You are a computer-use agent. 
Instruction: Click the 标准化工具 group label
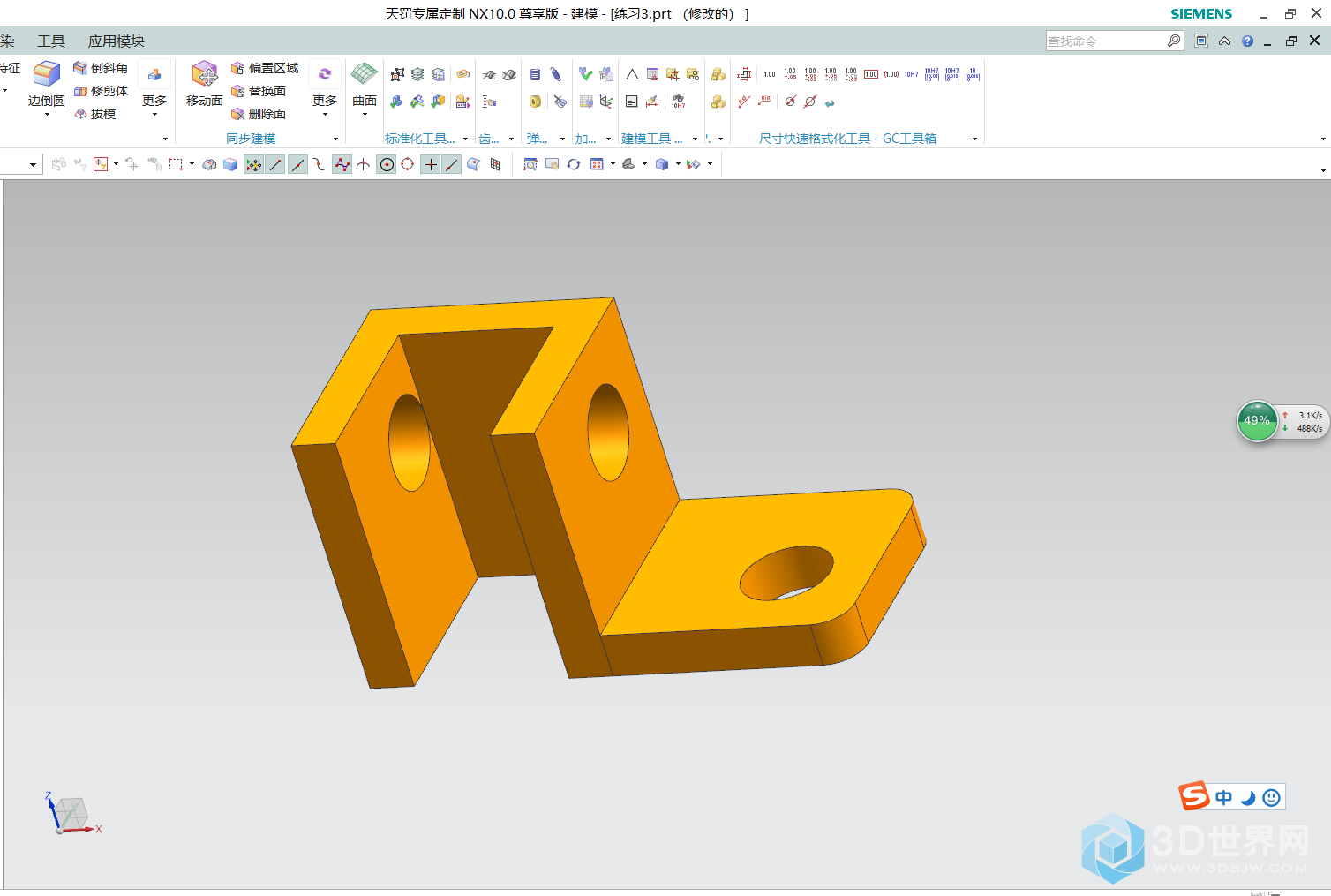pyautogui.click(x=420, y=139)
